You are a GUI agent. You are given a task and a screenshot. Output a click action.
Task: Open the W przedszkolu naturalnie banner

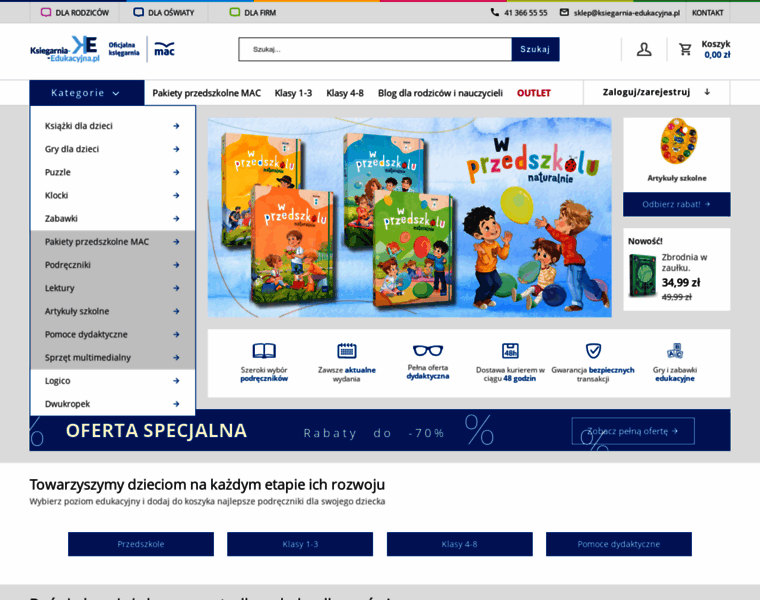click(410, 217)
